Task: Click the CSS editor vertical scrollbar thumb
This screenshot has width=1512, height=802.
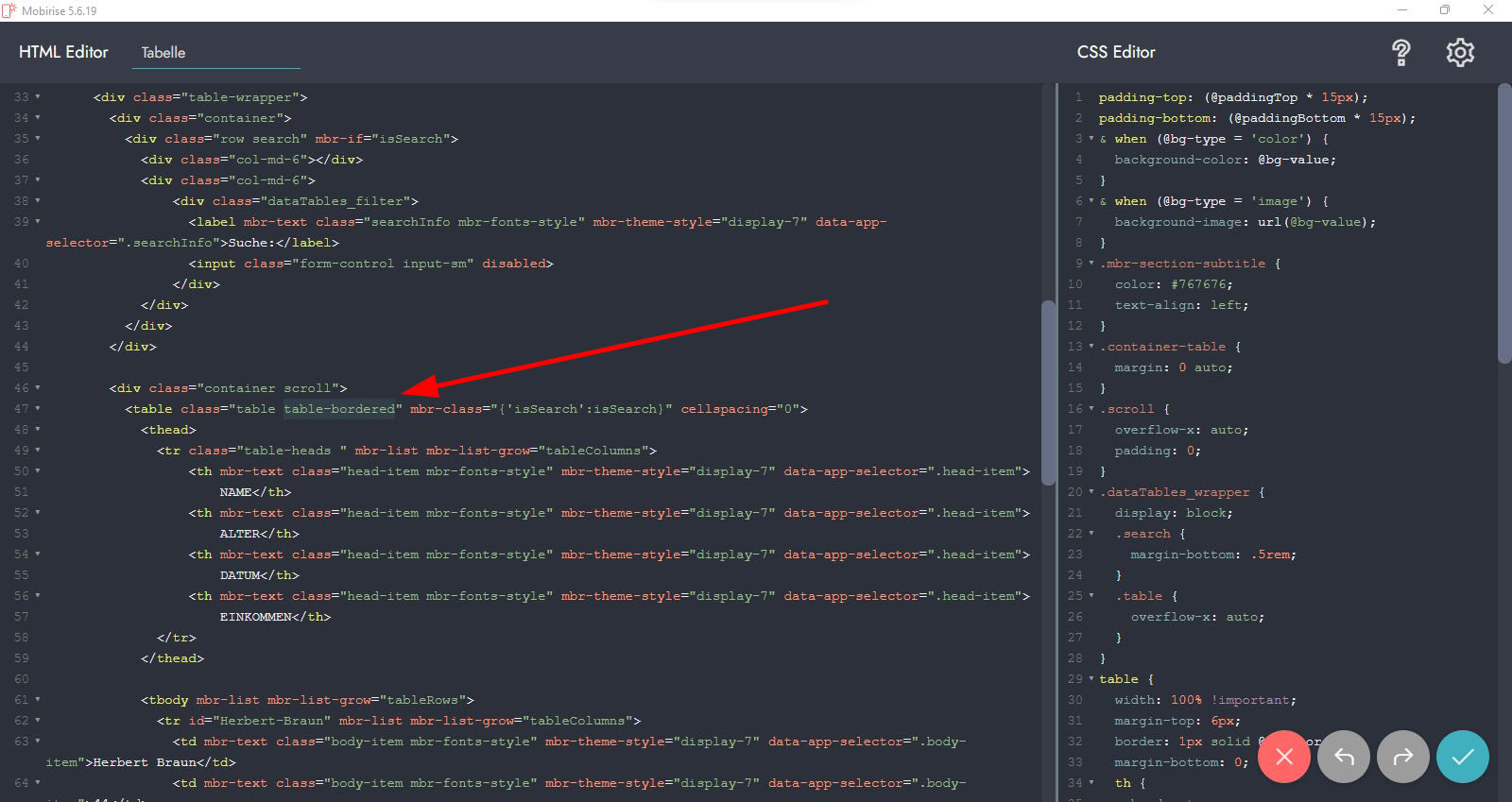Action: (1504, 223)
